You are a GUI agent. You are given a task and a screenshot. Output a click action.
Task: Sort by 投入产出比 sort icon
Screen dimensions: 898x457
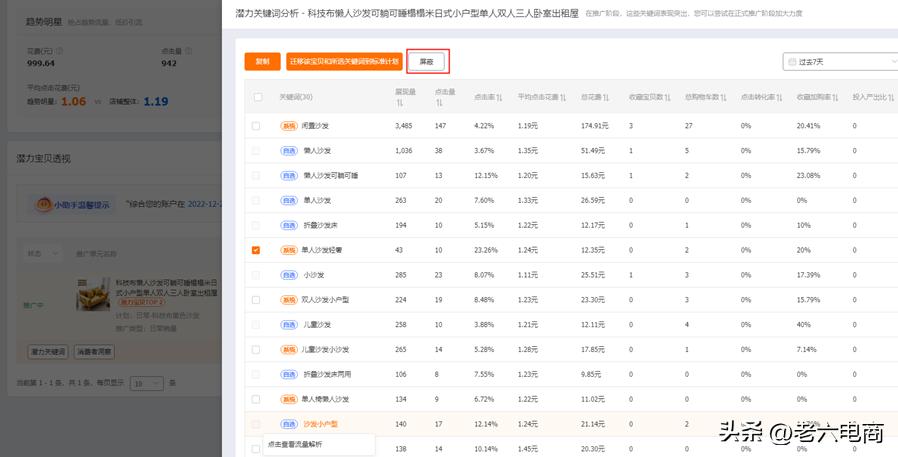point(892,97)
